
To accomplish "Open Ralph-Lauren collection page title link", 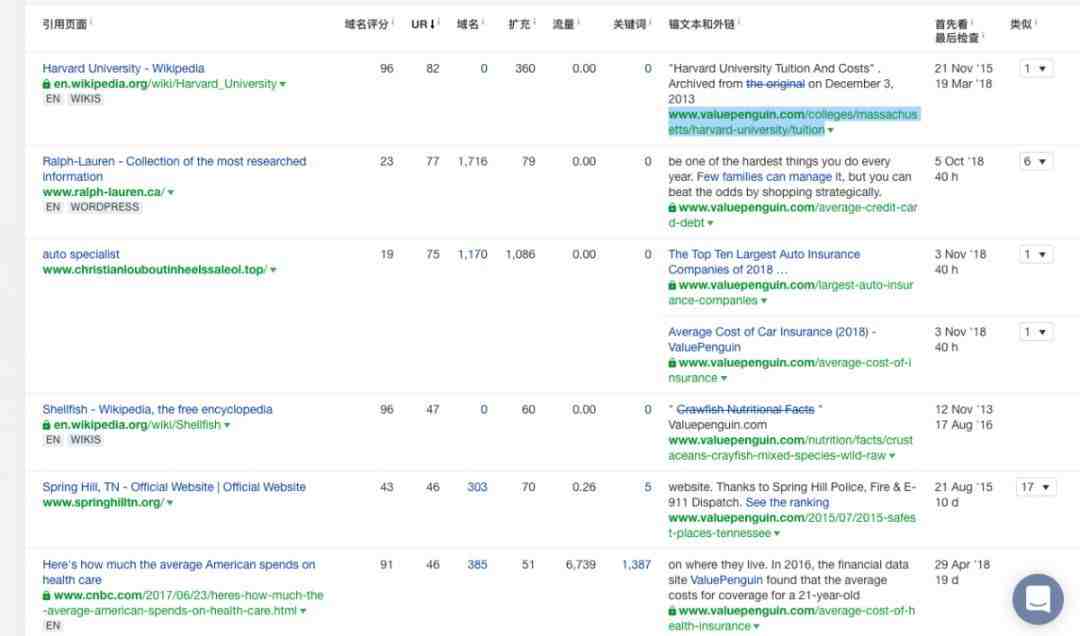I will pos(174,169).
